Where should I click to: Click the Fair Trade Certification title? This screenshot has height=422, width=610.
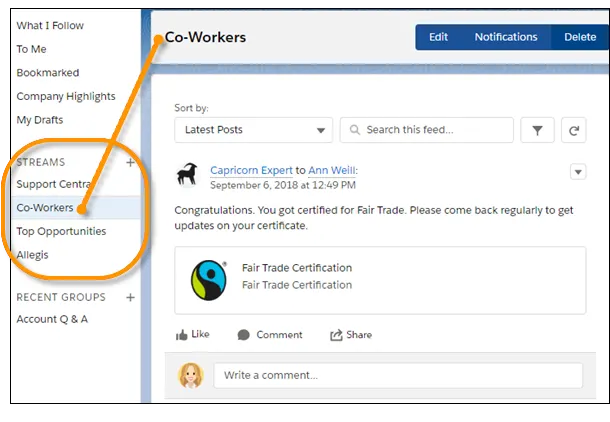pyautogui.click(x=297, y=268)
